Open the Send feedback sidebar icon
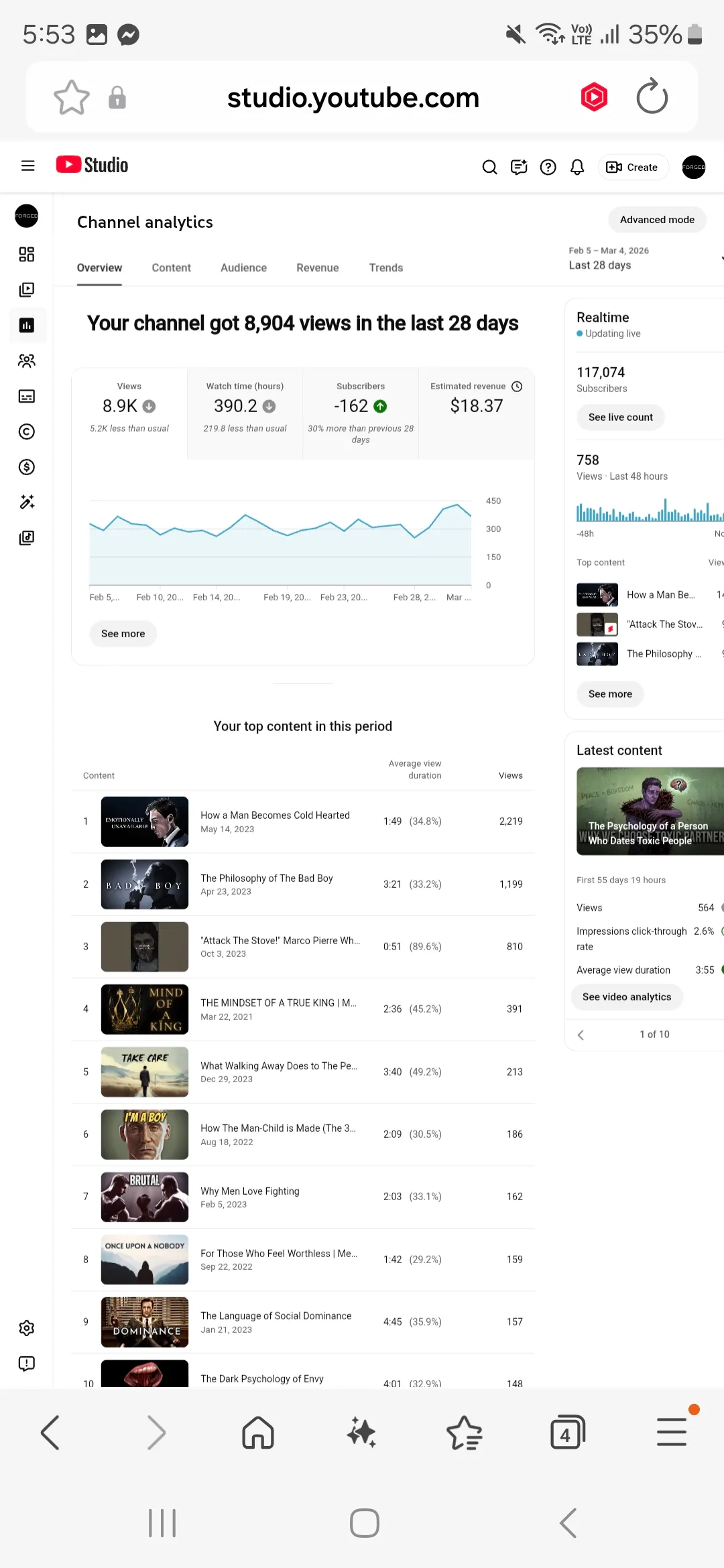 tap(27, 1364)
